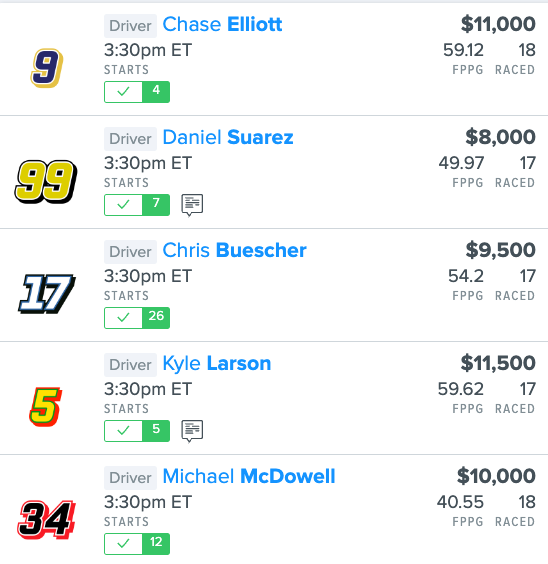Click the number 17 car icon
Viewport: 548px width, 564px height.
pyautogui.click(x=47, y=294)
